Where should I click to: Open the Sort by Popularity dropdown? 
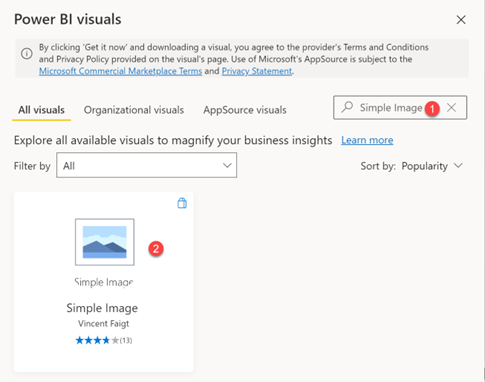click(432, 166)
